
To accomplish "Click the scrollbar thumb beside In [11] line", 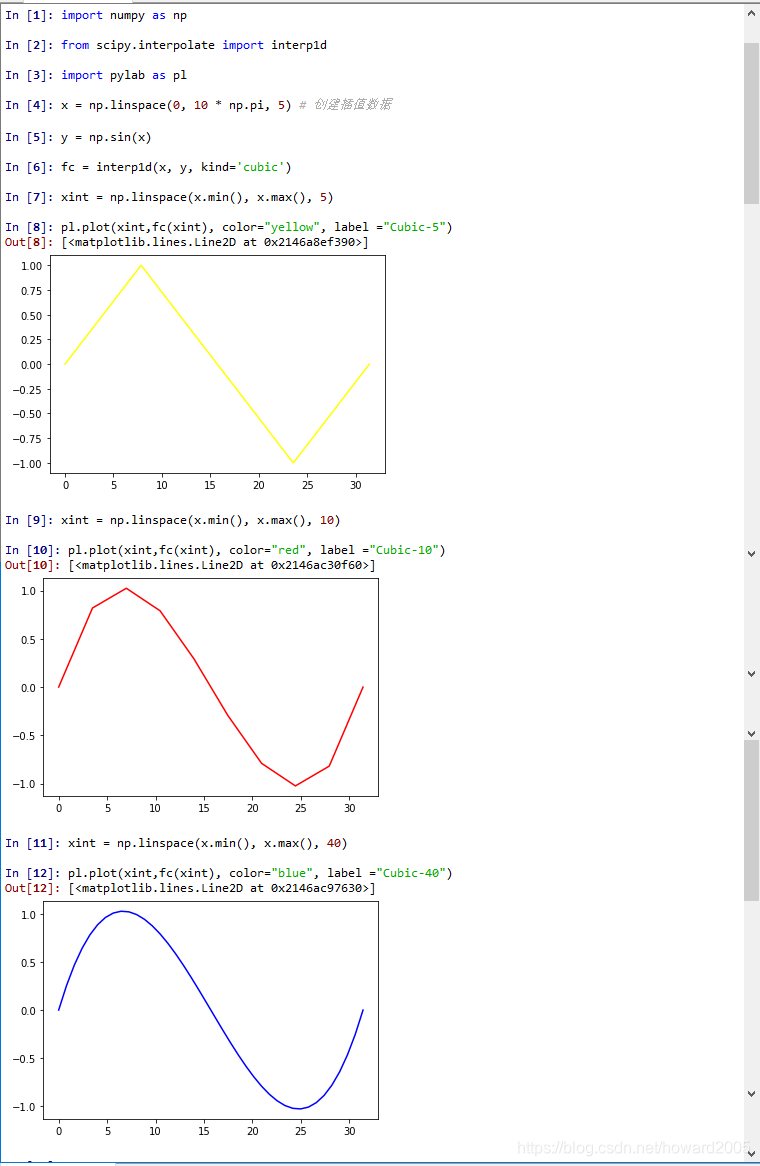I will [x=751, y=821].
